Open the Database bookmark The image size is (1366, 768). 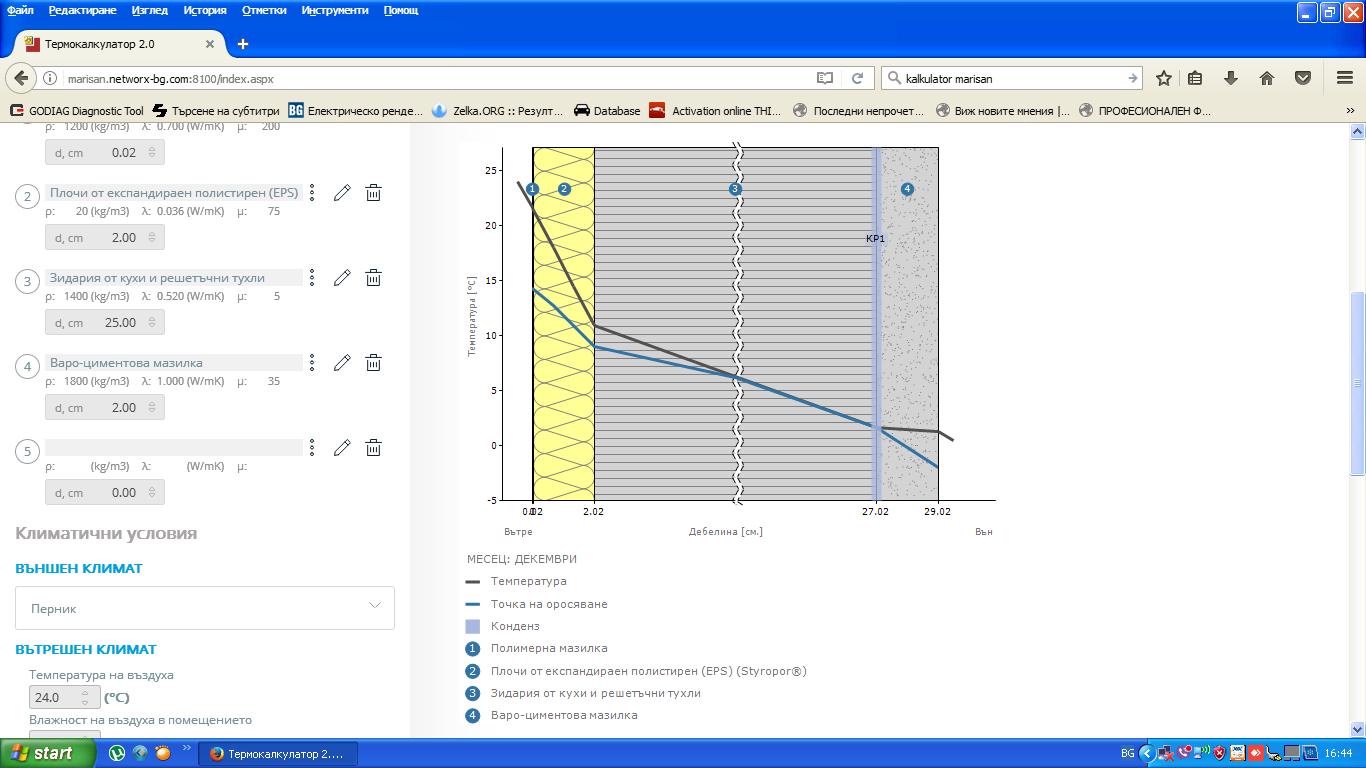click(606, 111)
